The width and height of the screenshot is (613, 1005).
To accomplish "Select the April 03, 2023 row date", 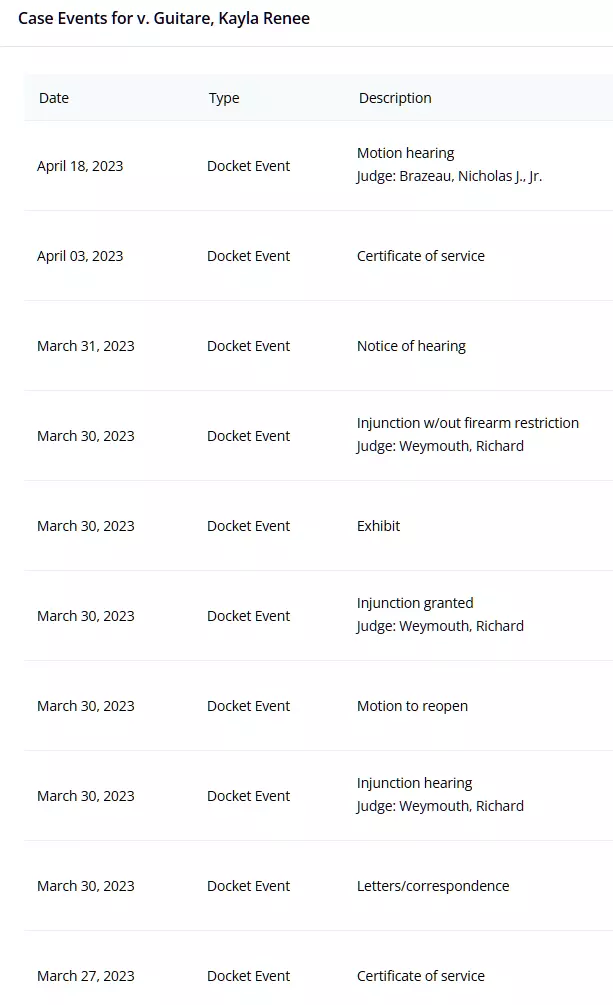I will (x=80, y=256).
